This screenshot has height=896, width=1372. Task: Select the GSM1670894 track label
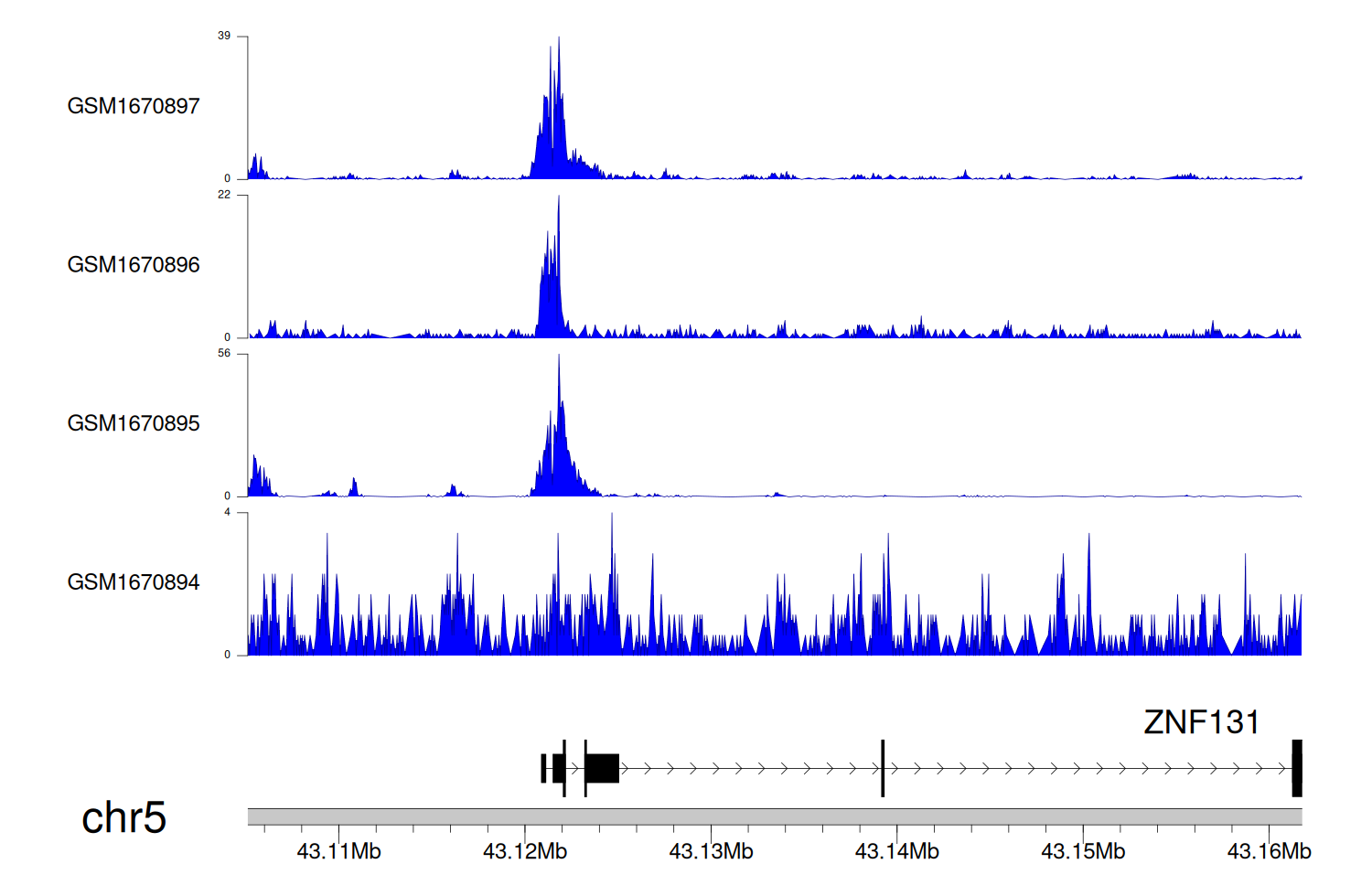point(134,582)
